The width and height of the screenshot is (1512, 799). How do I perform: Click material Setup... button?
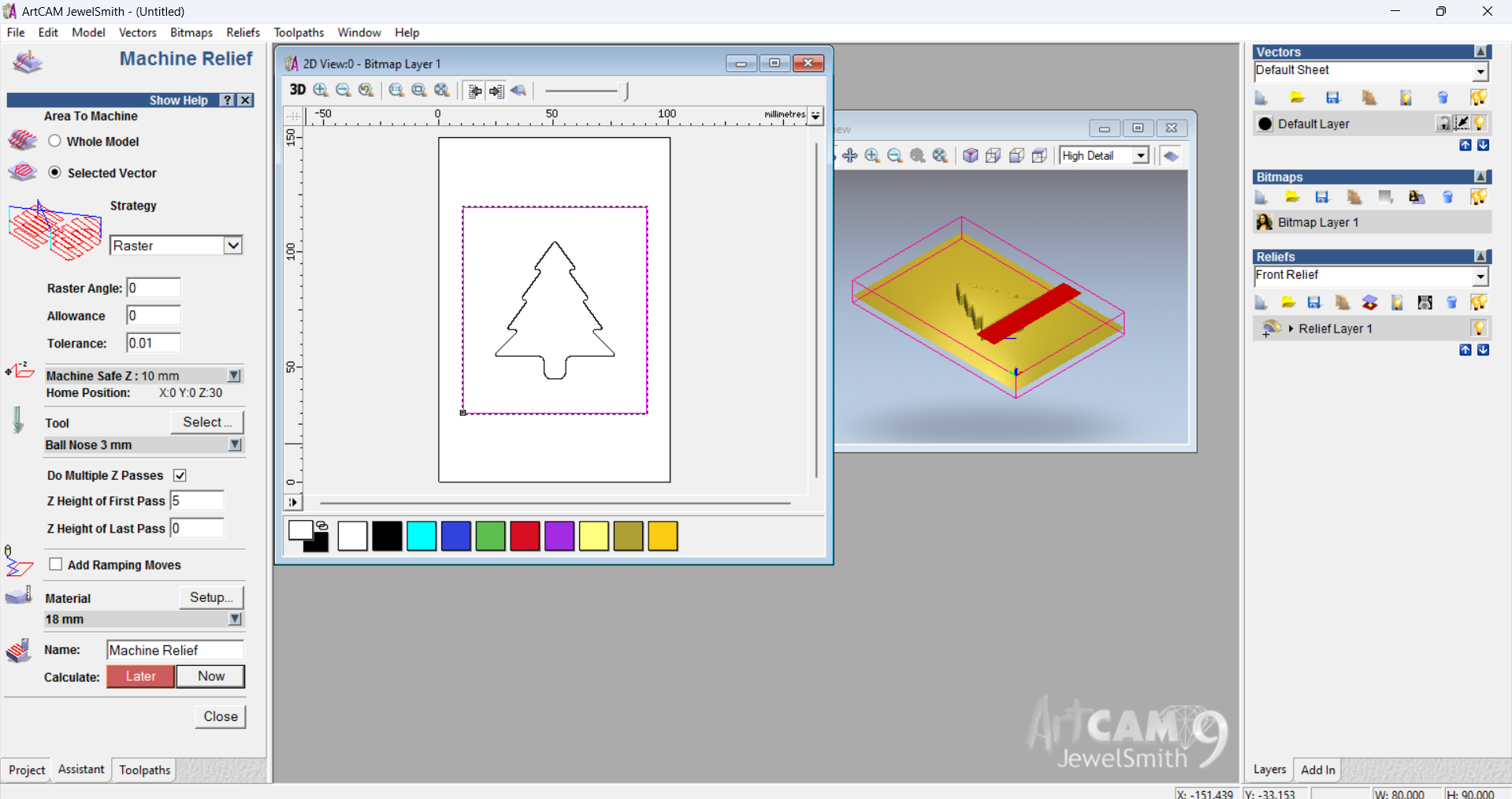pos(211,597)
